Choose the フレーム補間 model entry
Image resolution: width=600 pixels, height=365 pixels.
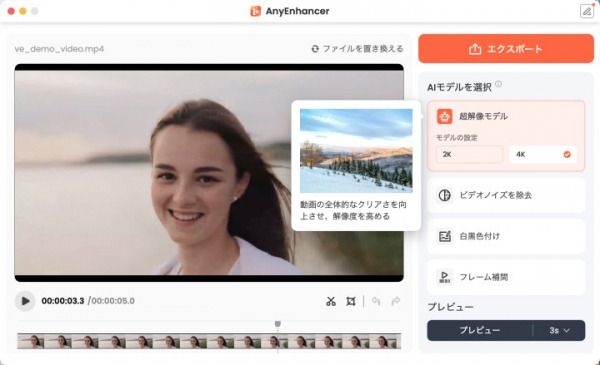point(506,277)
